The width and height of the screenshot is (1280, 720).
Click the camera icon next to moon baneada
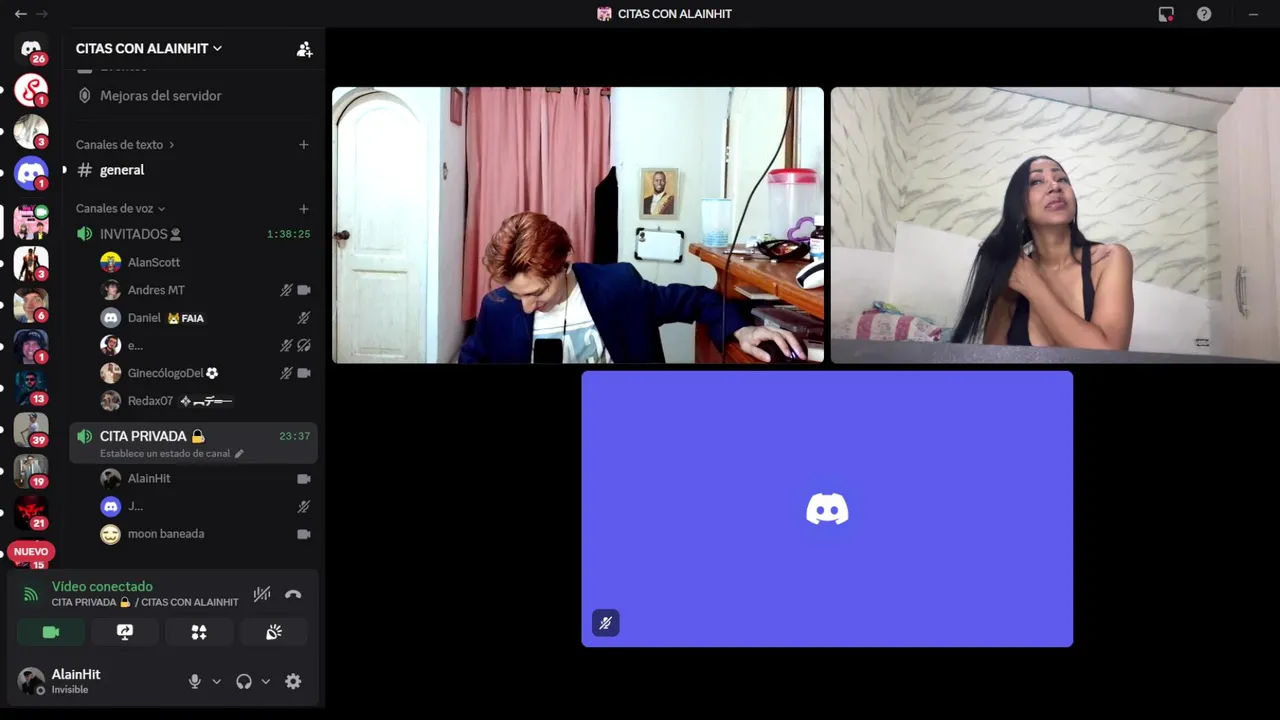304,534
